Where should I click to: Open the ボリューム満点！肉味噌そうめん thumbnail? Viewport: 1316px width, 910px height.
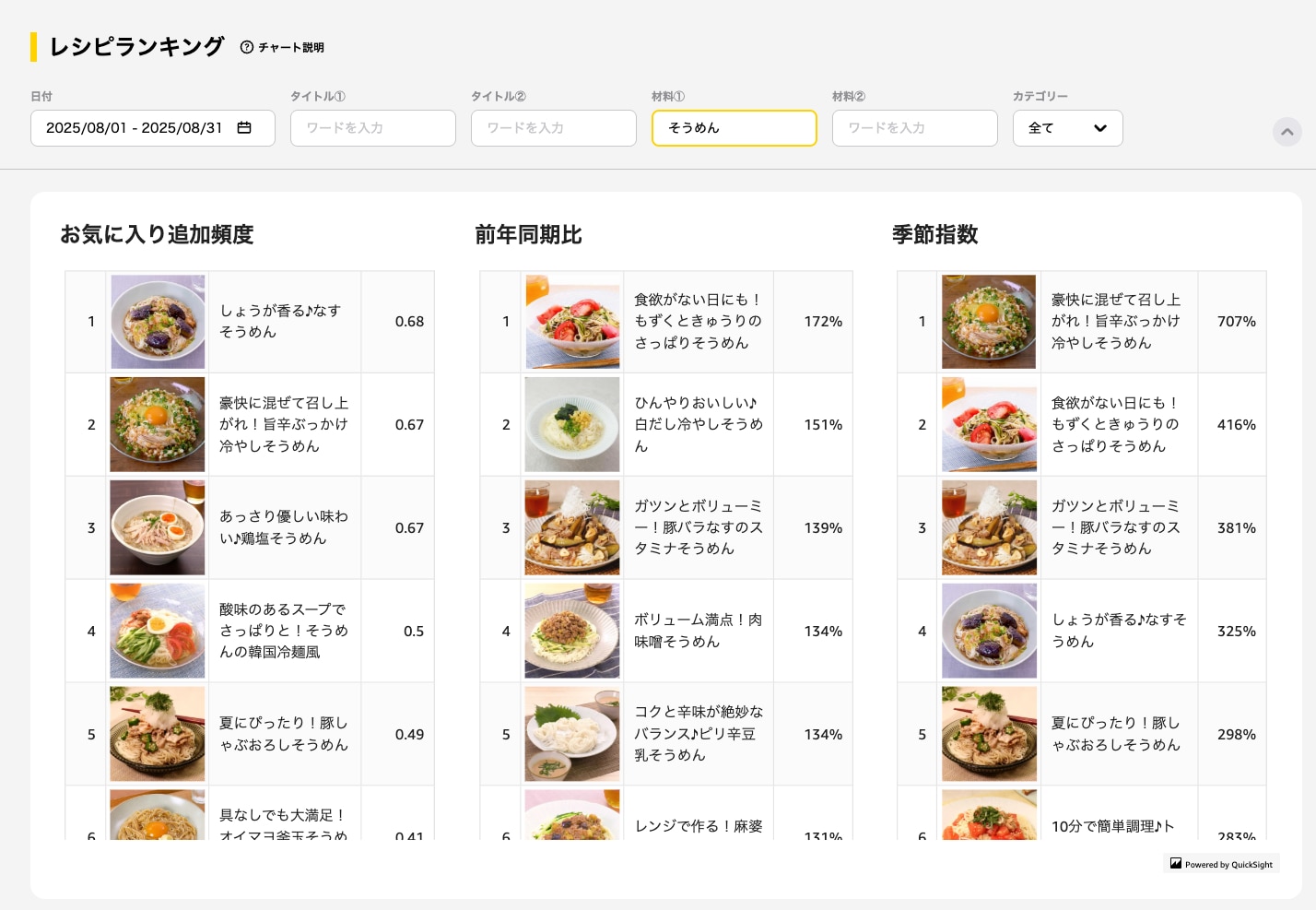[x=572, y=631]
